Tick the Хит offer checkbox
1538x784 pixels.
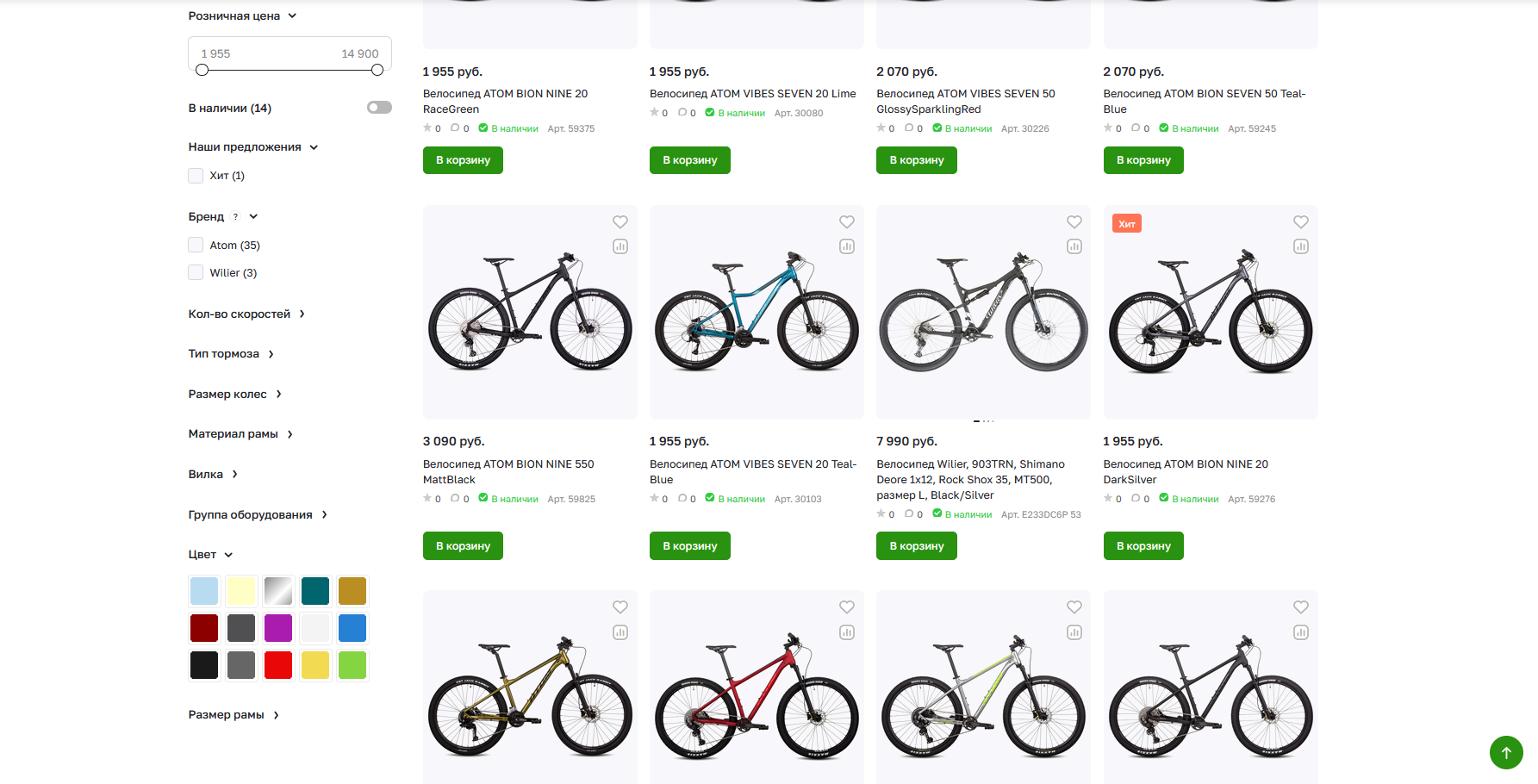[x=196, y=176]
